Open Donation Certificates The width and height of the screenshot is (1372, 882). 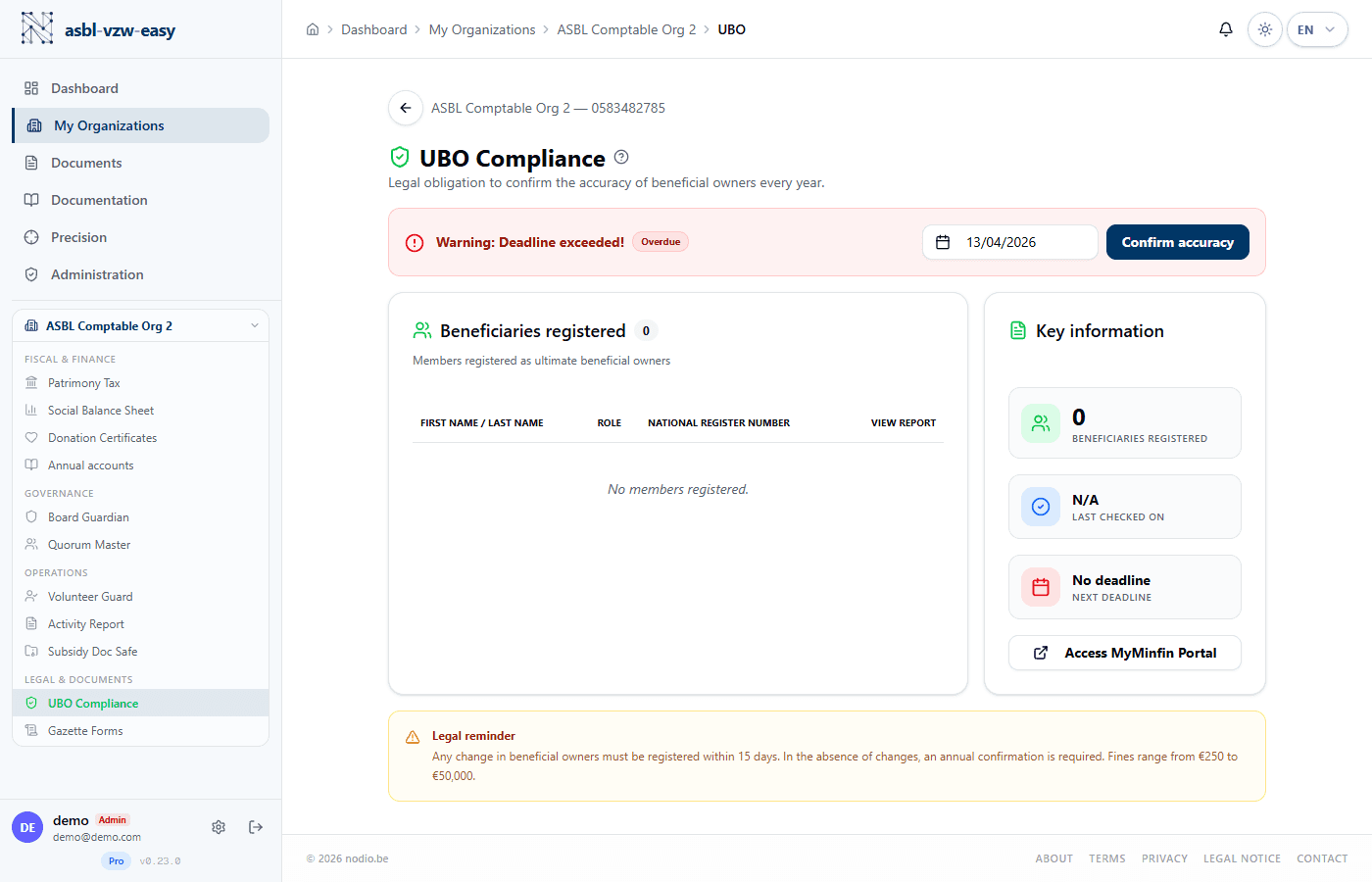point(140,438)
